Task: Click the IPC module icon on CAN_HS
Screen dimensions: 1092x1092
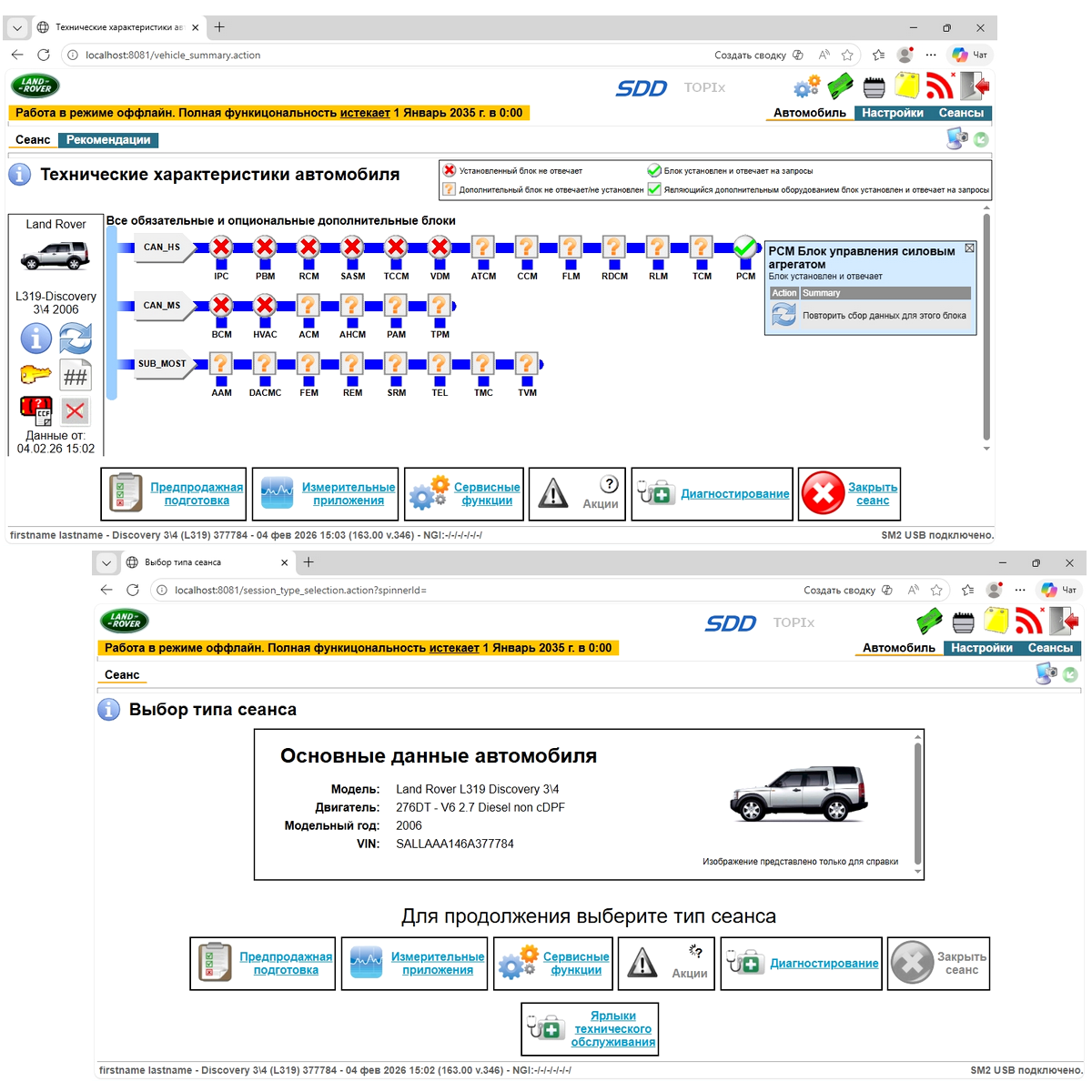Action: coord(221,247)
